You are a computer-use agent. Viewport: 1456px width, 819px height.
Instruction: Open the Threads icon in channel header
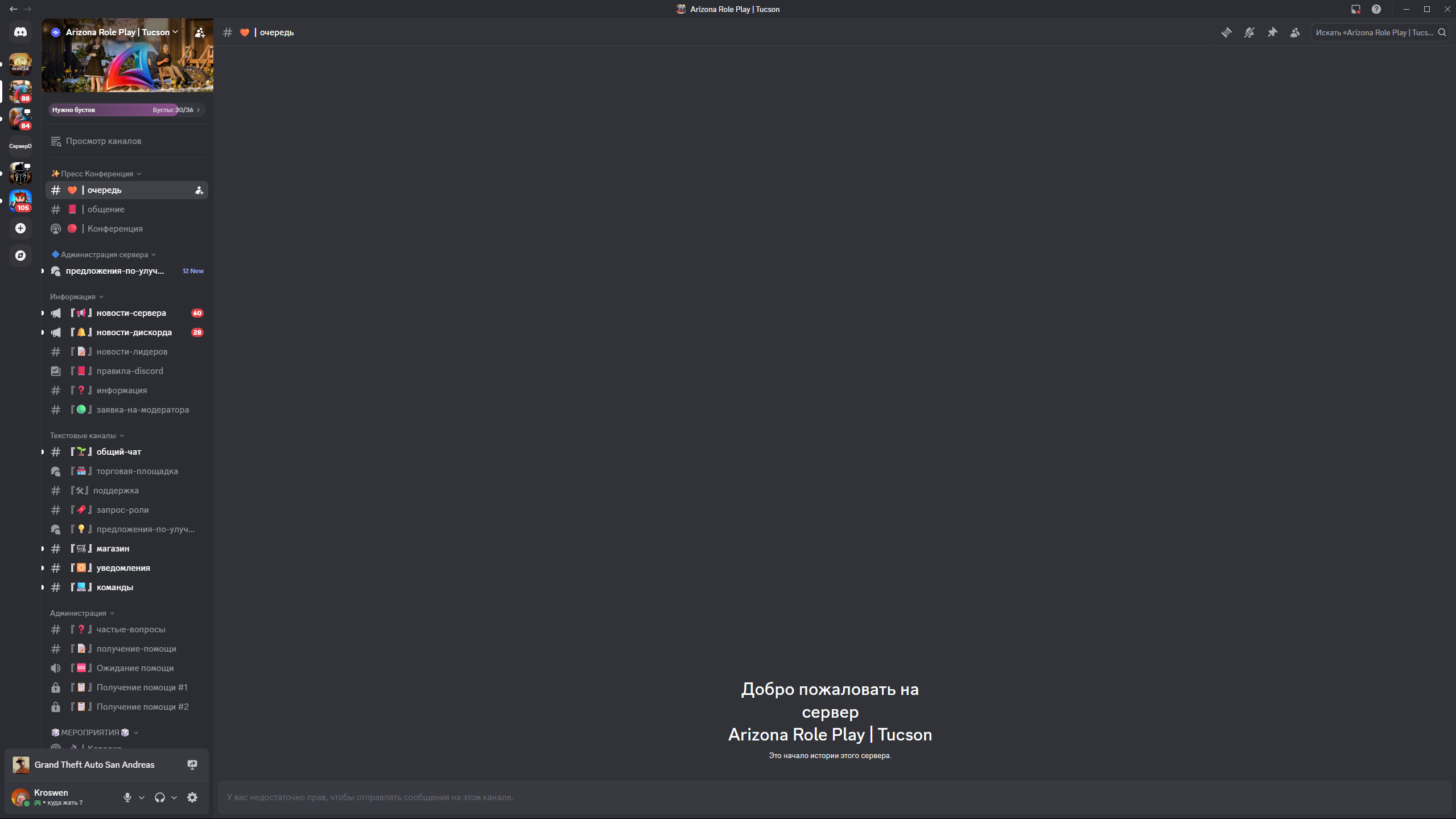[x=1226, y=32]
